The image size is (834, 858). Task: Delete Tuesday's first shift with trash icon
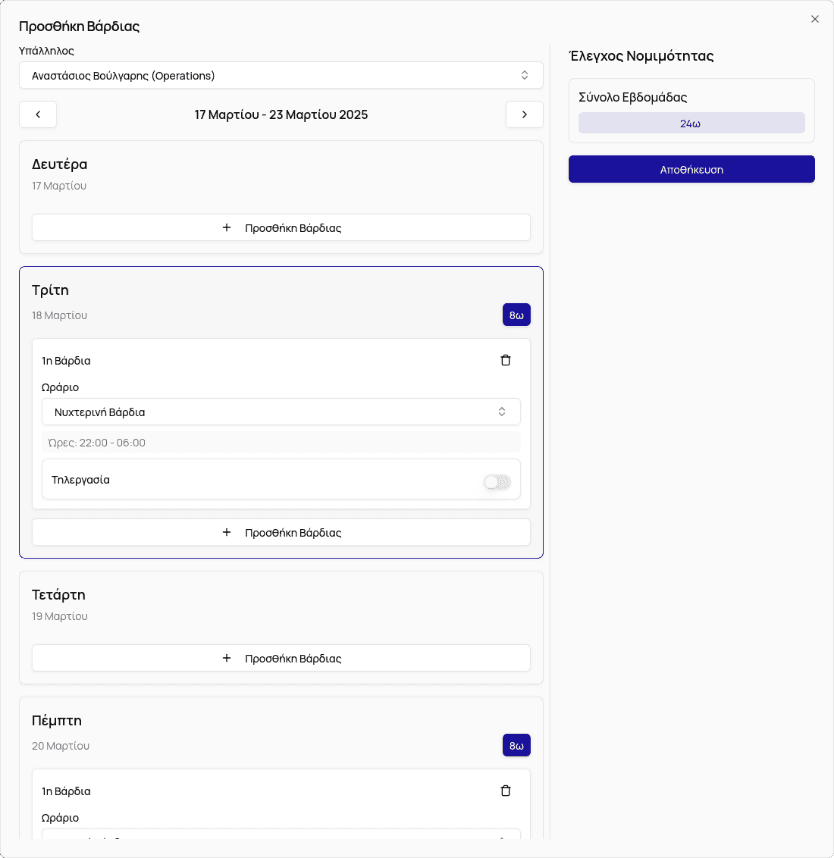coord(505,360)
